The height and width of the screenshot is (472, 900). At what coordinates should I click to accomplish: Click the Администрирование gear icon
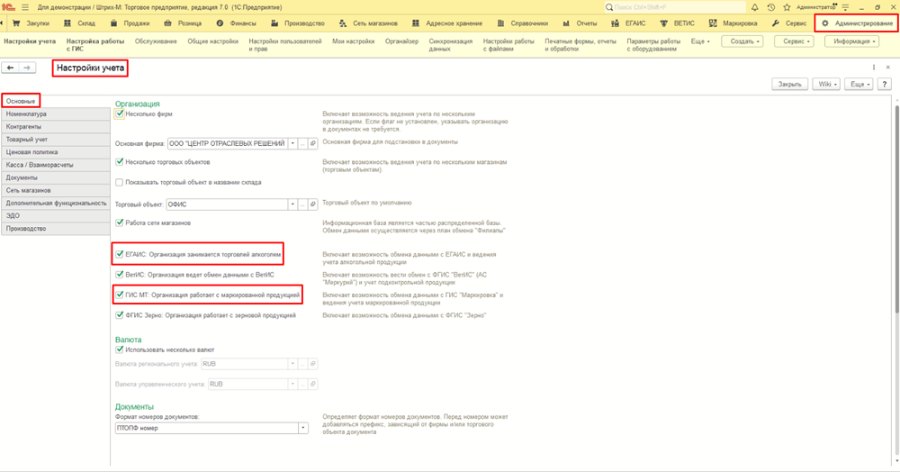click(x=825, y=24)
